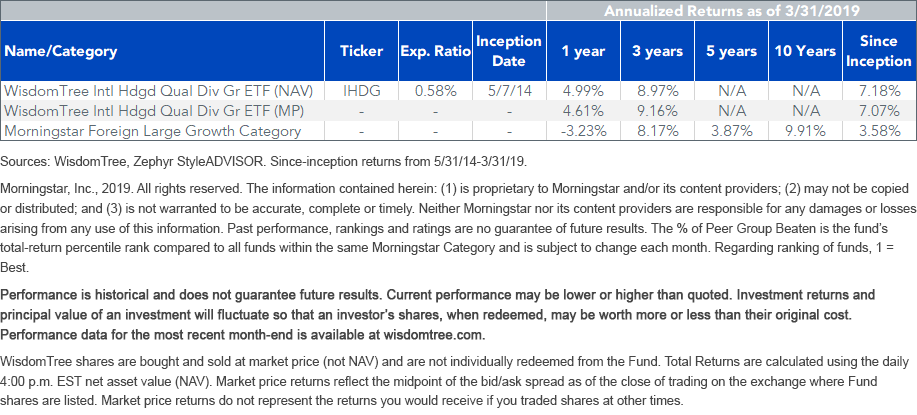Click the Sources: WisdomTree, Zephyr StyleADVISOR line

click(x=264, y=162)
